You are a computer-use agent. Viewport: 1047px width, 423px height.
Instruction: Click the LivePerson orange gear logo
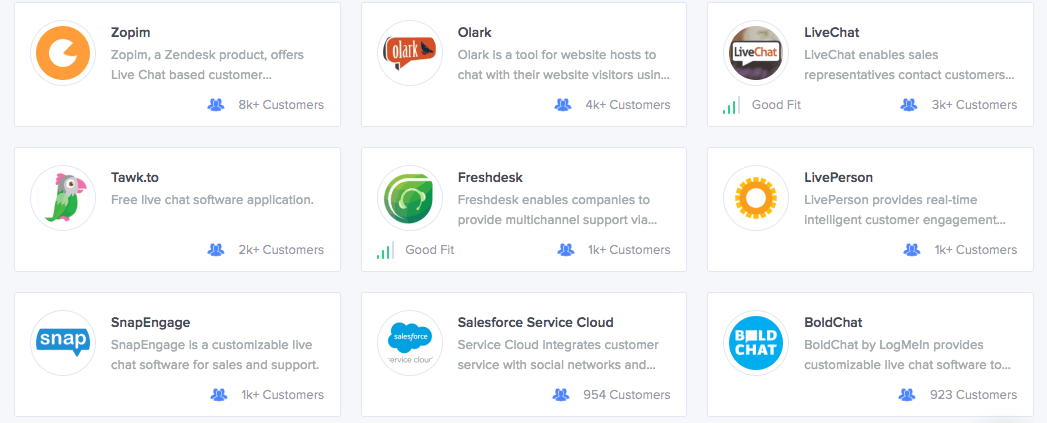[757, 198]
